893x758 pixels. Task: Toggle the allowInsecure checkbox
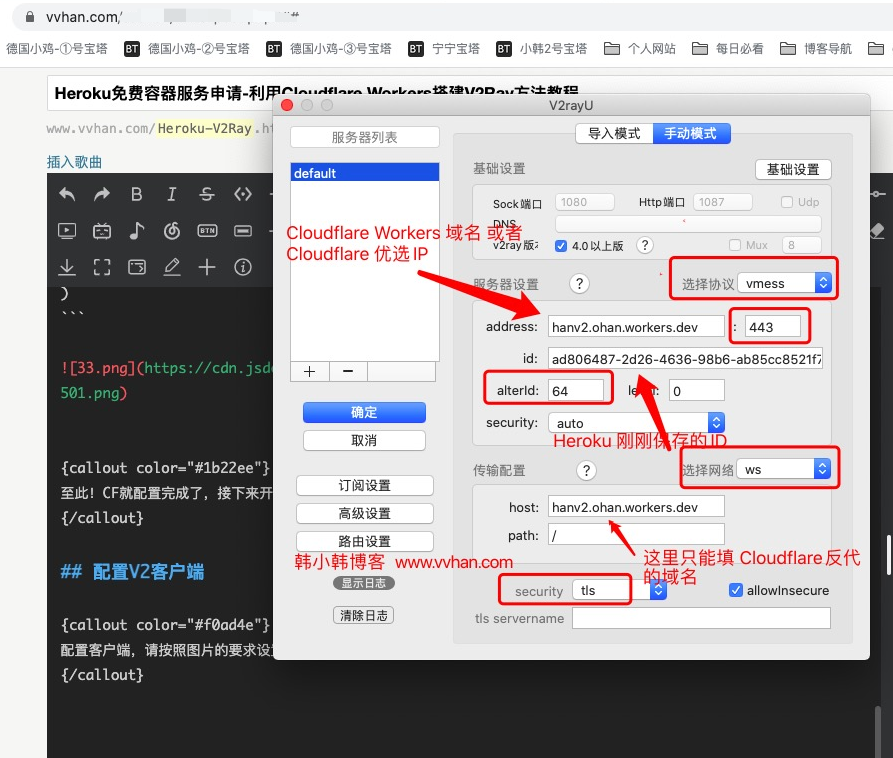tap(735, 590)
